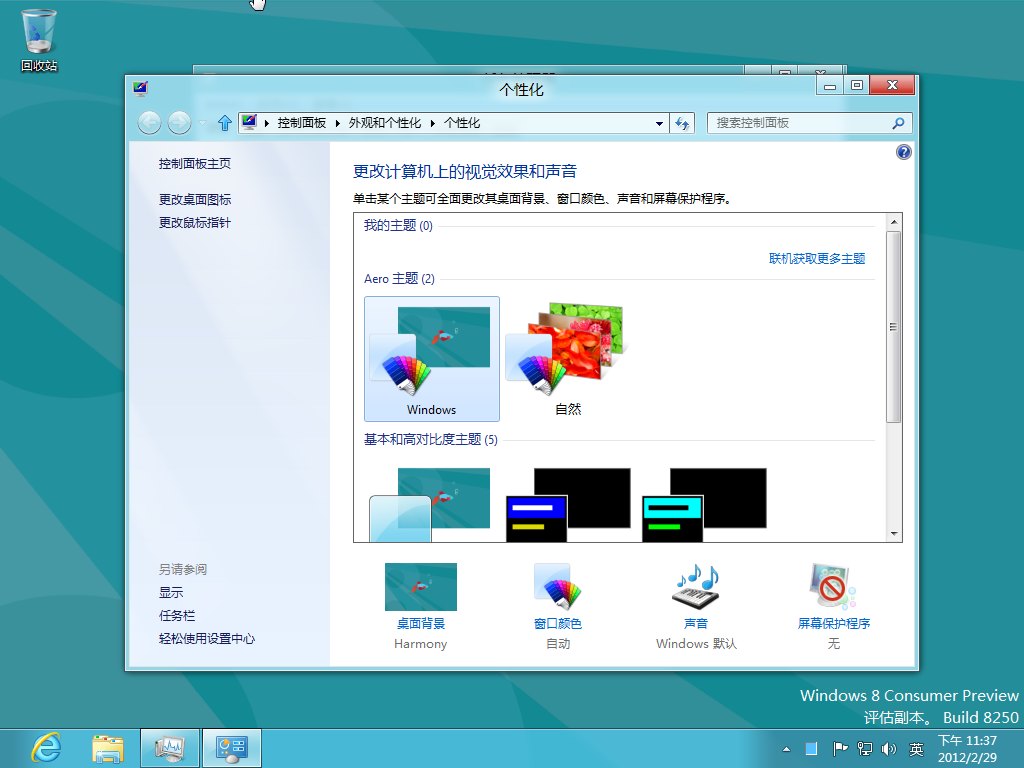
Task: Click the blue help question mark icon
Action: click(x=904, y=152)
